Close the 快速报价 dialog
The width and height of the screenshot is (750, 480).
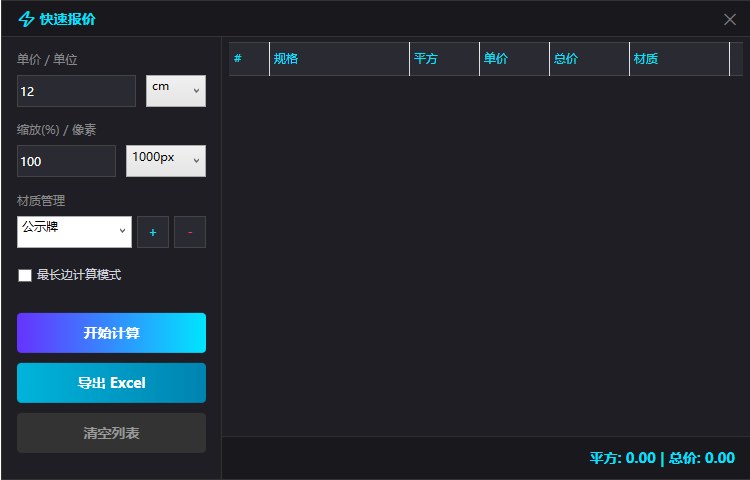(x=729, y=19)
